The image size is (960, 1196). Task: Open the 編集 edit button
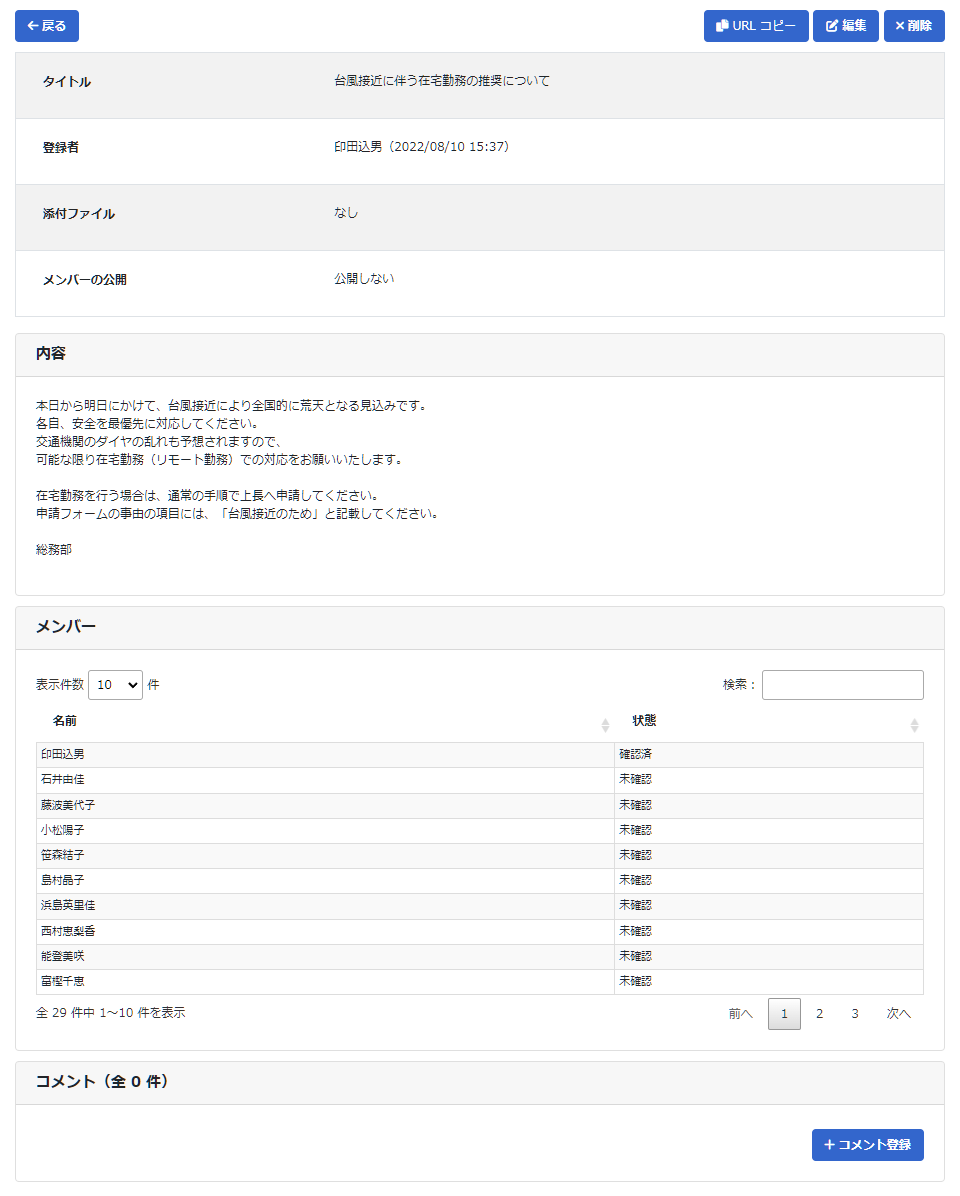845,26
